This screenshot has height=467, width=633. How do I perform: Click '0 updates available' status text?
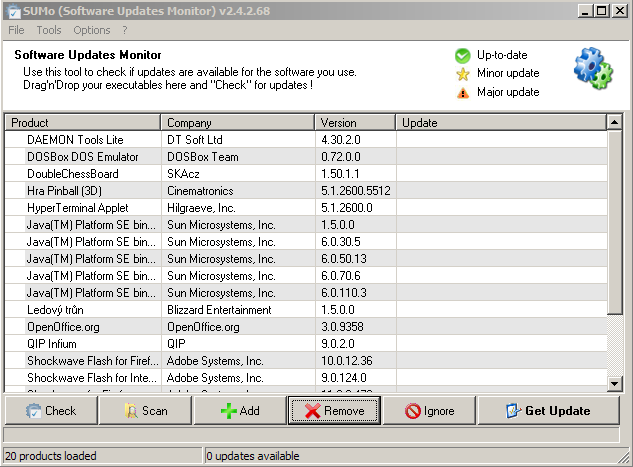[x=253, y=456]
